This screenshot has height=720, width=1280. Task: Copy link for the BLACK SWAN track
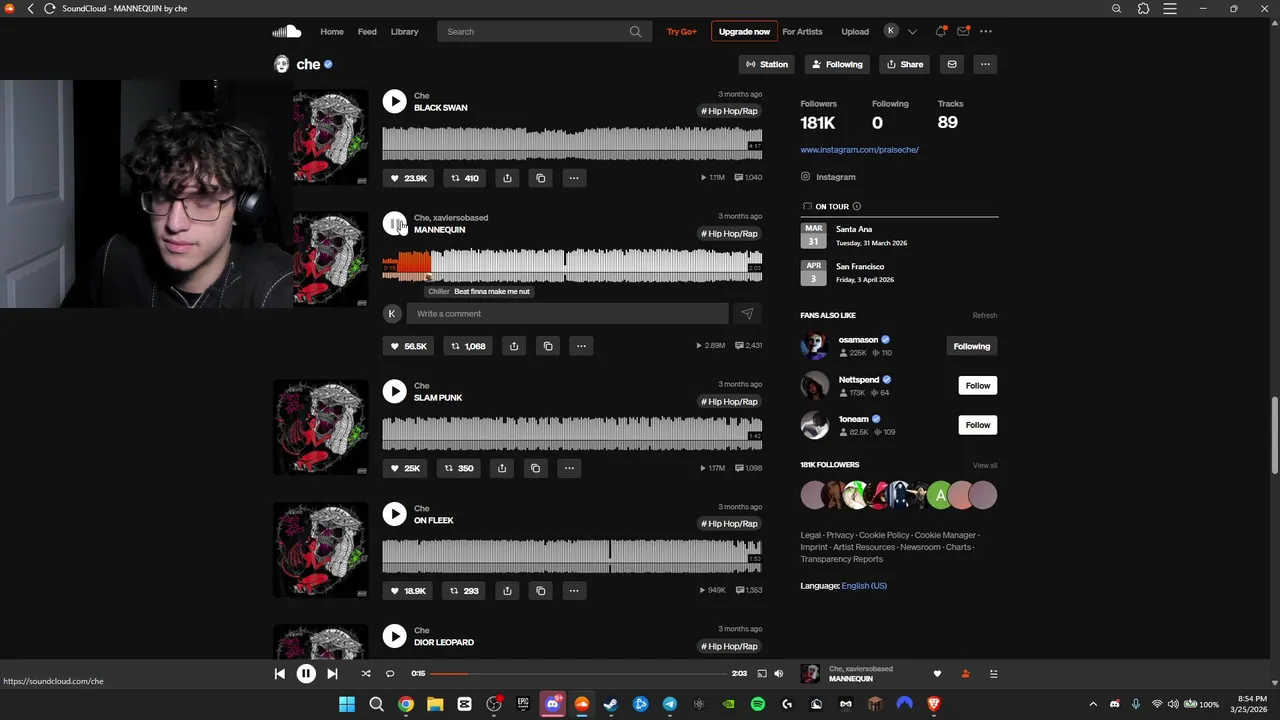(x=541, y=178)
